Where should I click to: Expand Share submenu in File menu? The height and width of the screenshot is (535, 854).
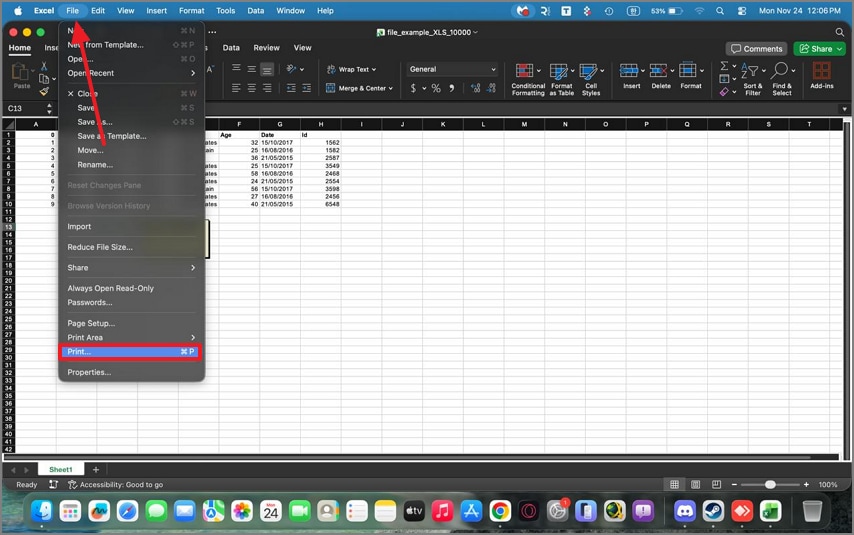pyautogui.click(x=193, y=268)
